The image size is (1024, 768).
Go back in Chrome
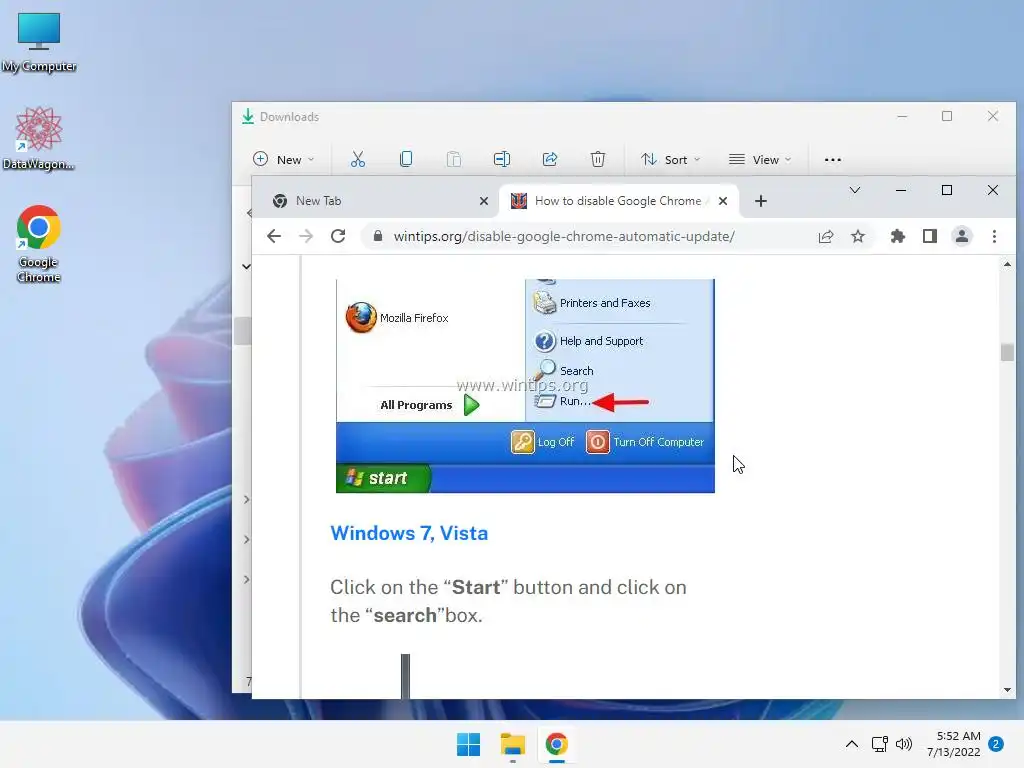pyautogui.click(x=274, y=236)
